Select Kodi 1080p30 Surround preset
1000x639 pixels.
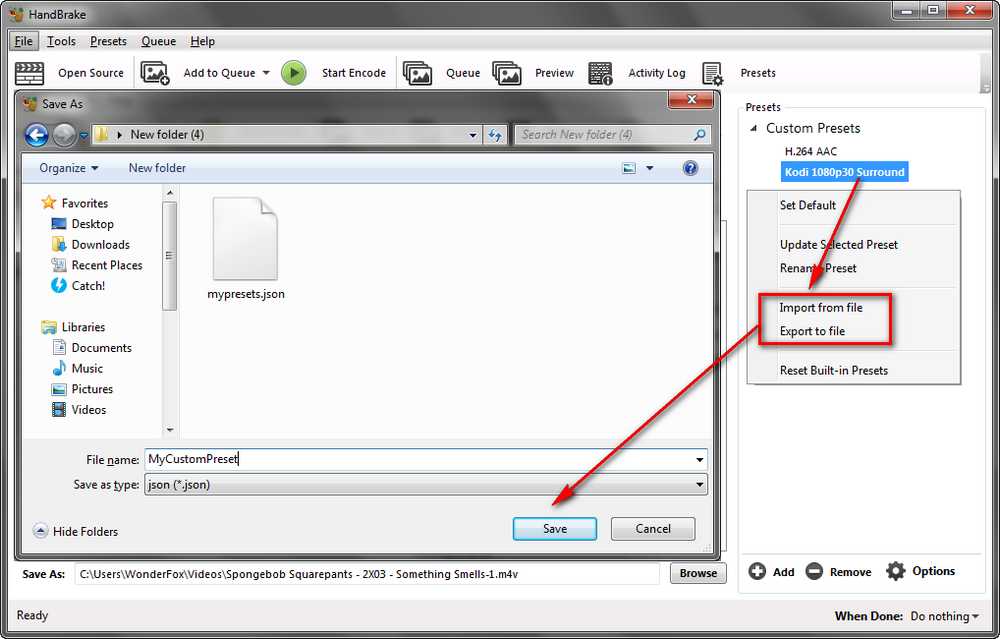(844, 172)
